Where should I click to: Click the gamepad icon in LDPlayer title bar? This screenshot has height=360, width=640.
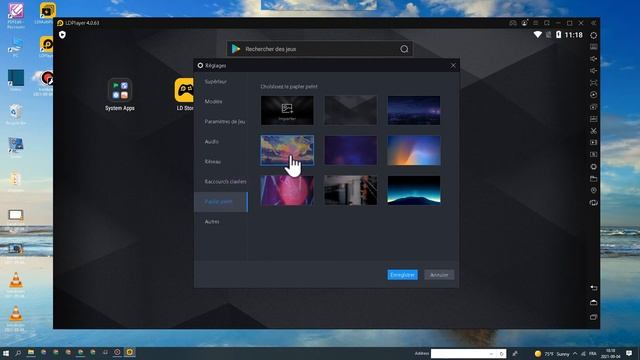pyautogui.click(x=513, y=23)
